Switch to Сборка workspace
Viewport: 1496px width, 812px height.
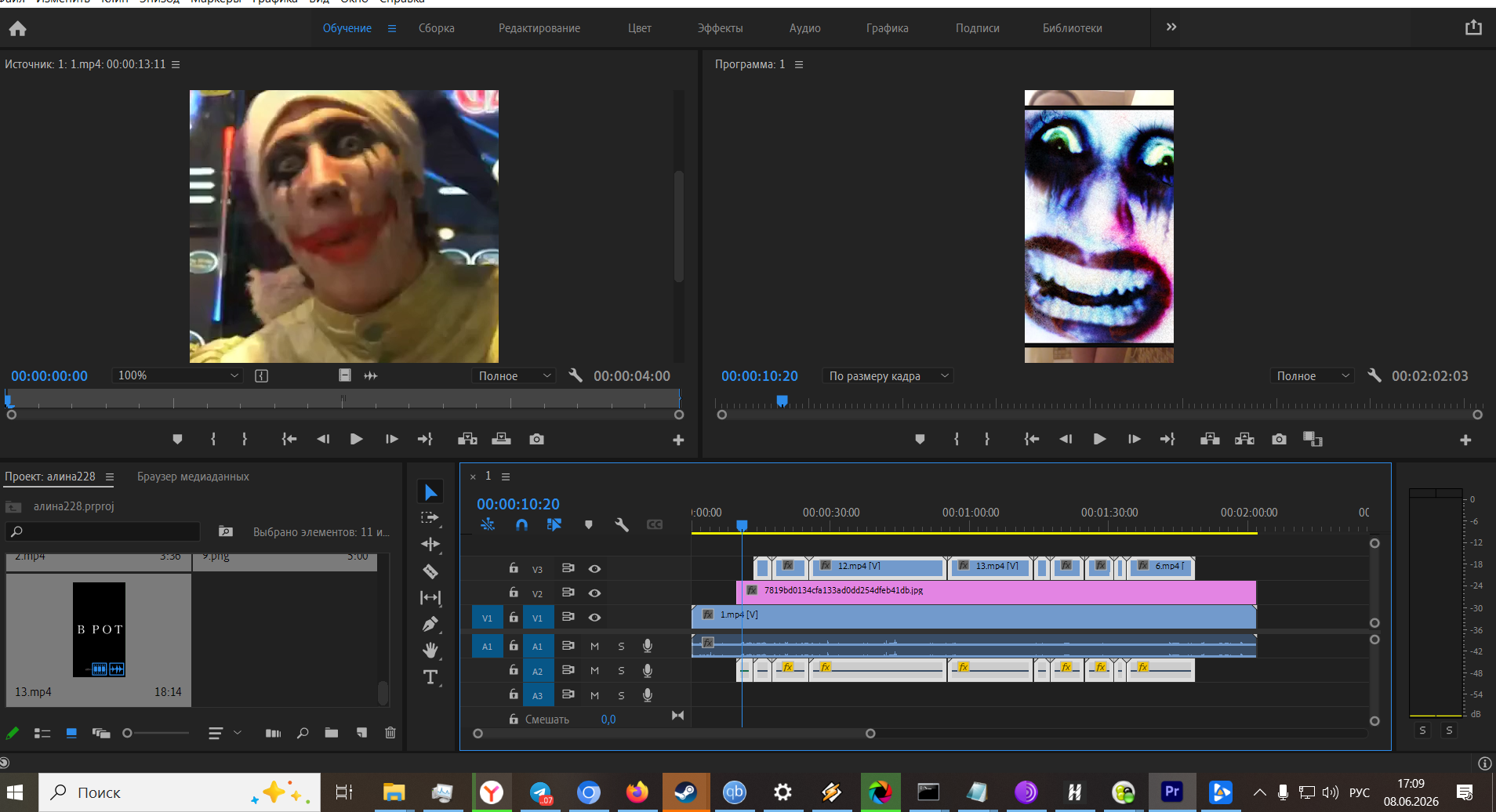pyautogui.click(x=437, y=28)
